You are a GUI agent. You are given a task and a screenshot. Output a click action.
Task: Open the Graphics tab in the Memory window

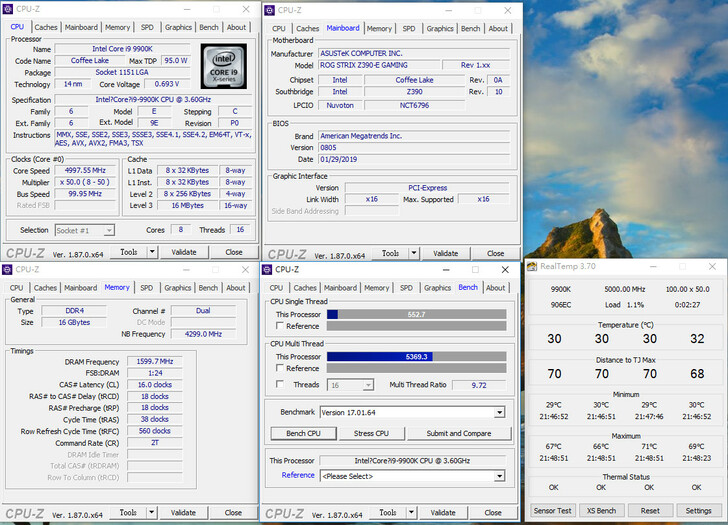tap(178, 288)
